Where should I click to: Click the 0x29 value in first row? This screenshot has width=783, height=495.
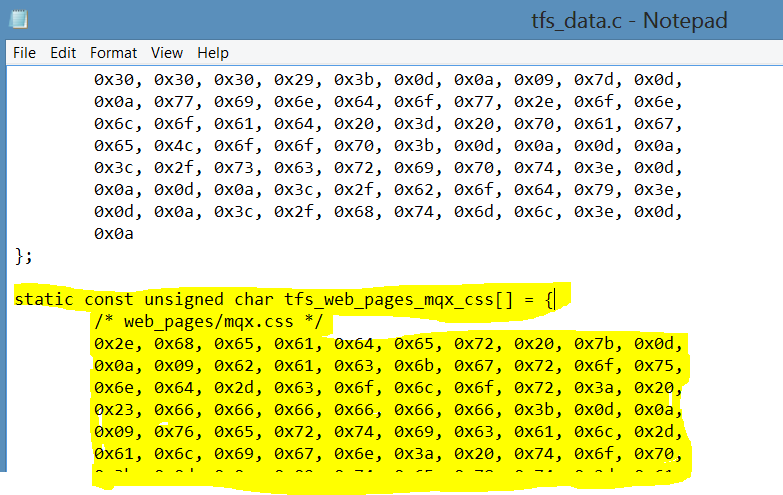(x=294, y=80)
